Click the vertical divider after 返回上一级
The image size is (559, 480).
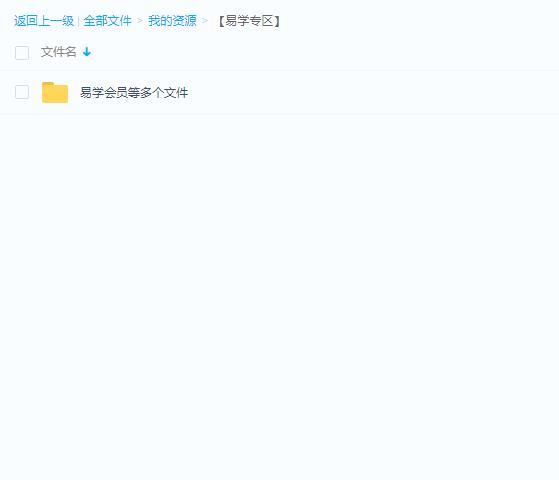78,21
